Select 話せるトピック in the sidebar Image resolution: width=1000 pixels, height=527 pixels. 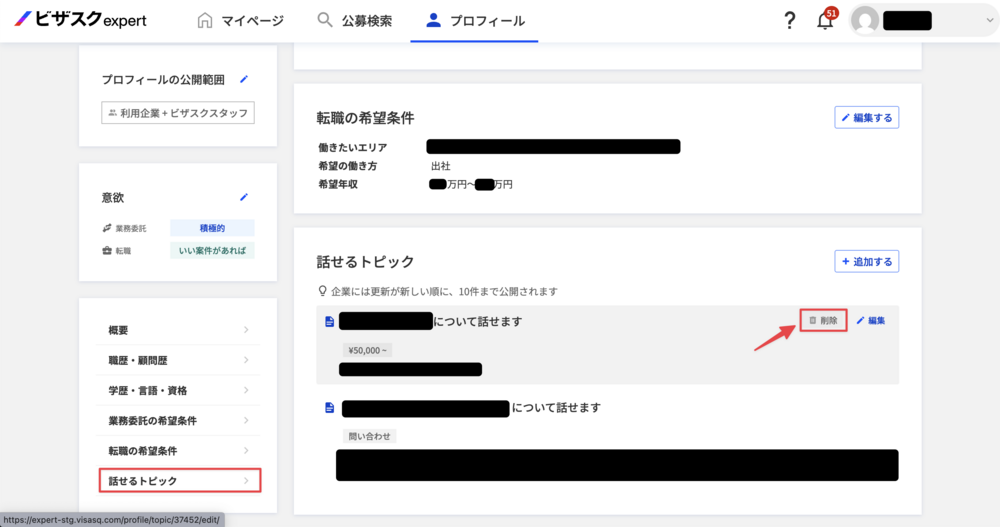180,480
